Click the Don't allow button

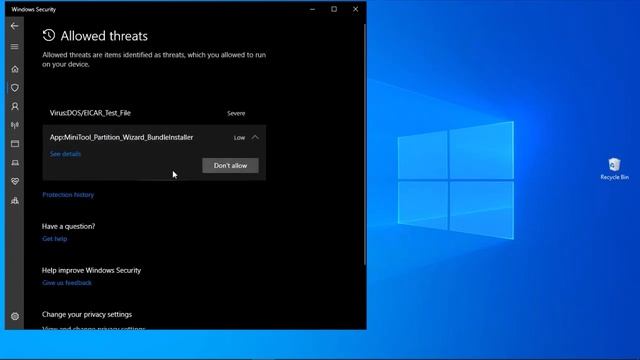click(230, 166)
